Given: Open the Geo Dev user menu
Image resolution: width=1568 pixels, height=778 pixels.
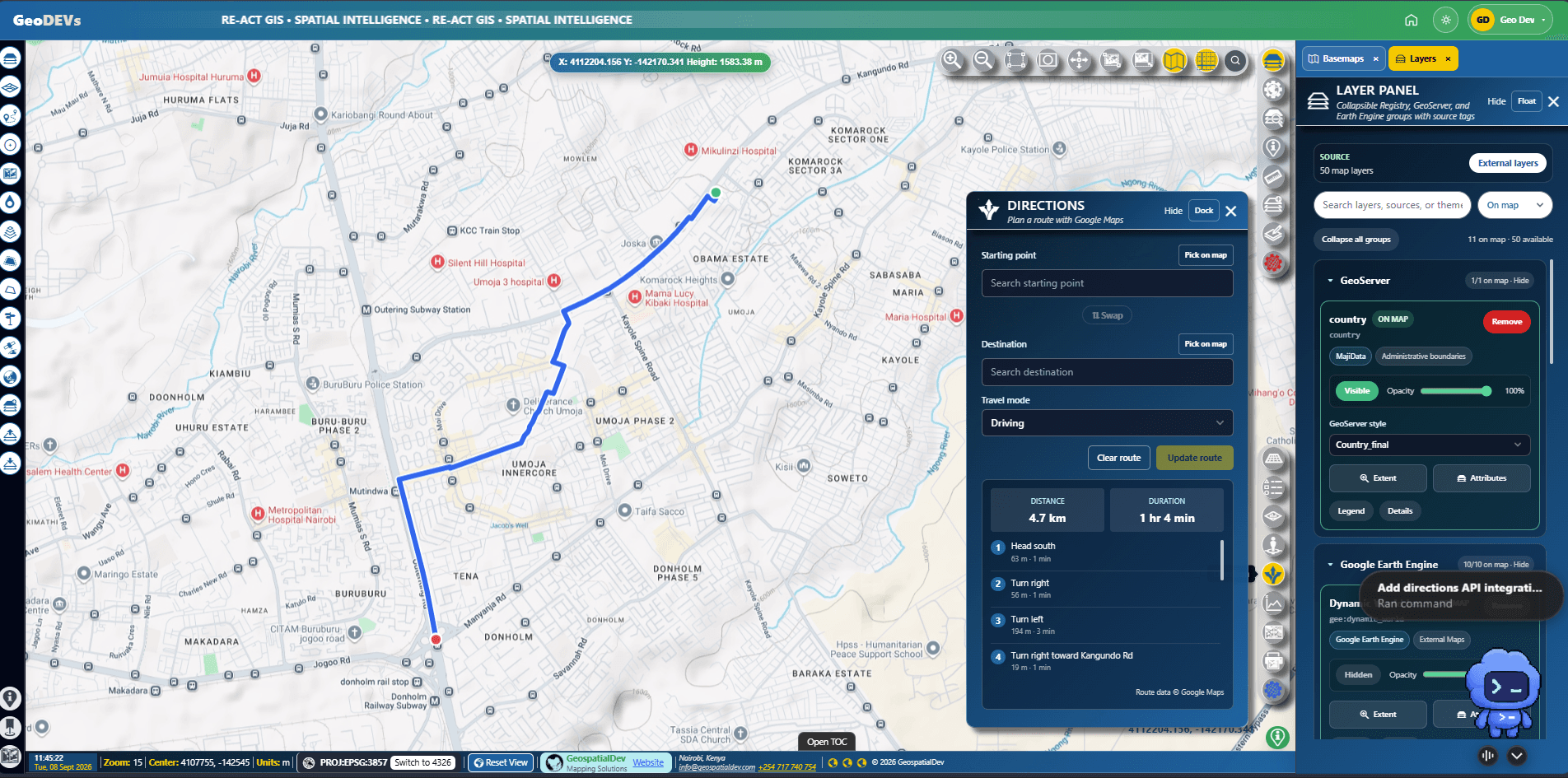Looking at the screenshot, I should (1510, 20).
